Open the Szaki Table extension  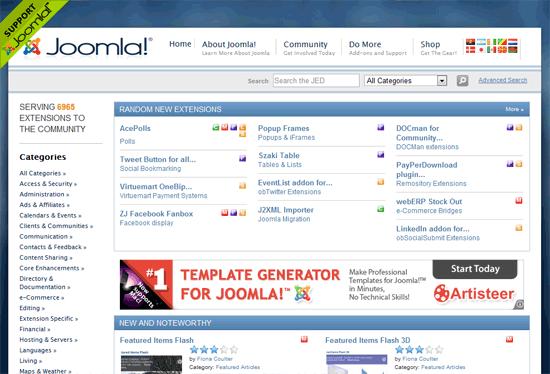[279, 155]
